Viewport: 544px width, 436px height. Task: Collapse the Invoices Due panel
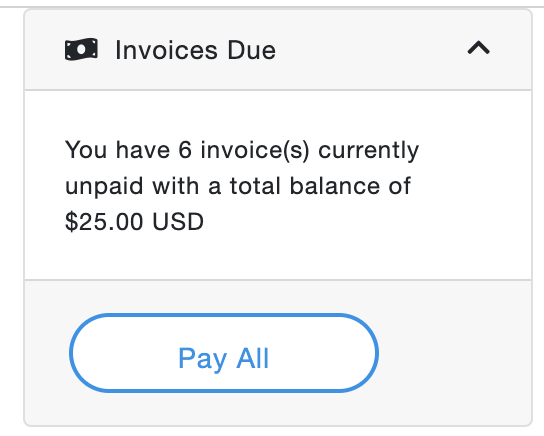[478, 48]
